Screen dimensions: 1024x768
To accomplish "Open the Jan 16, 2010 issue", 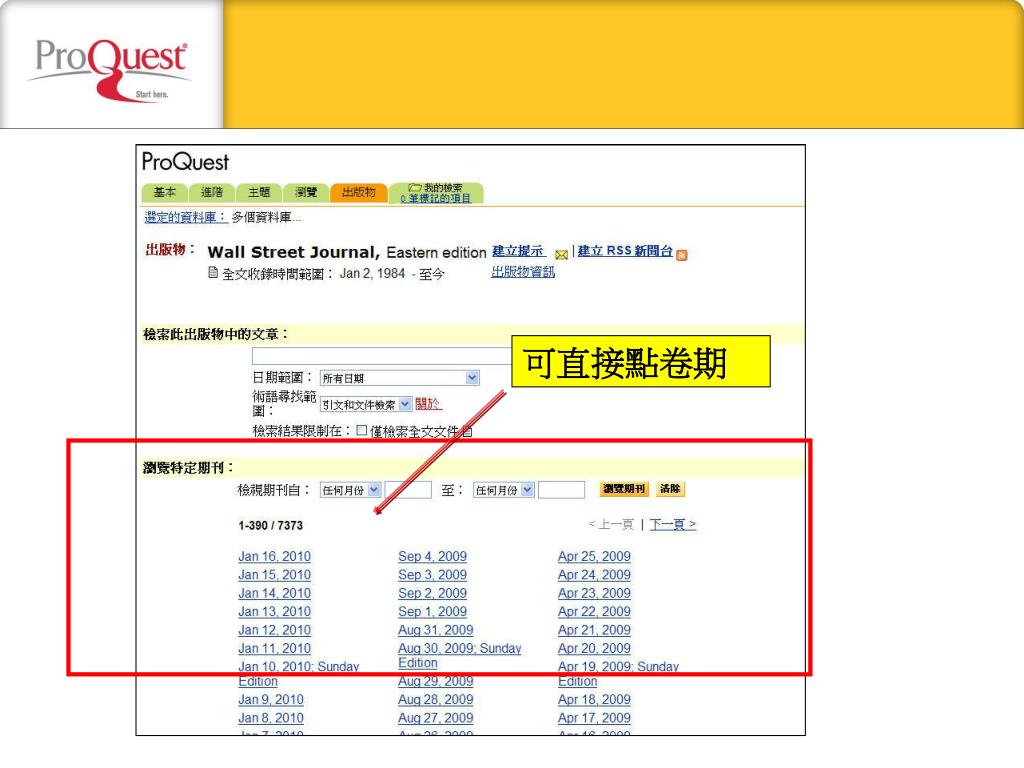I will 274,556.
